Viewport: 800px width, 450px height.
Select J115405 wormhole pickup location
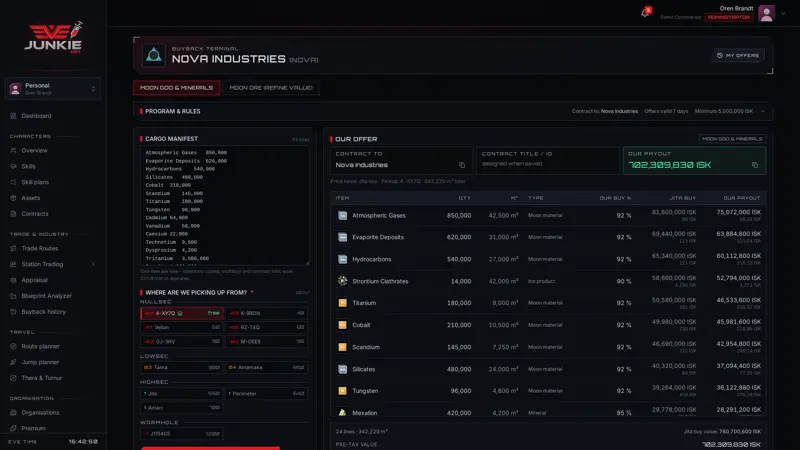pos(181,434)
